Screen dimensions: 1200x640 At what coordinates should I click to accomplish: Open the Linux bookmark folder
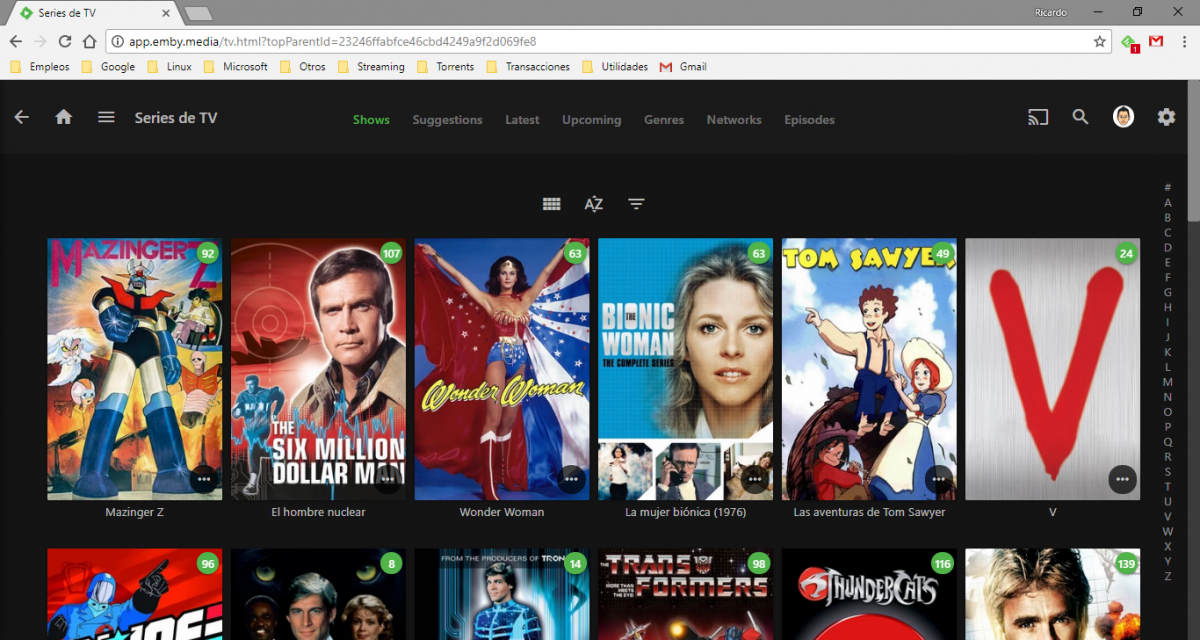[169, 67]
